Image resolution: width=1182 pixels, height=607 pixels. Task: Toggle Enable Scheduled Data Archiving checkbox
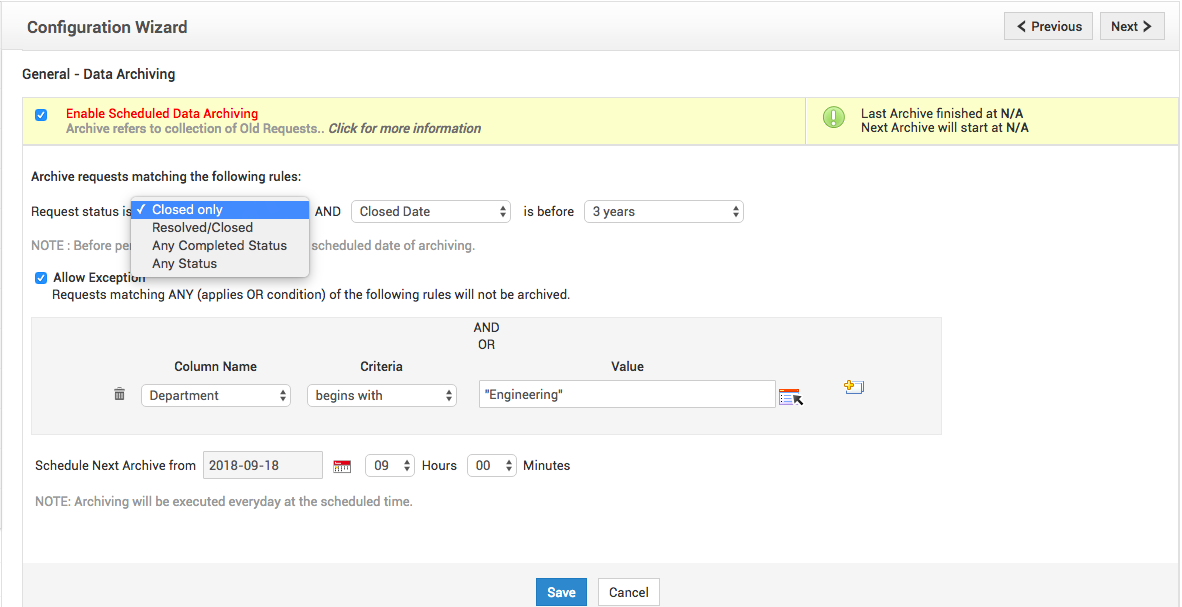(41, 115)
